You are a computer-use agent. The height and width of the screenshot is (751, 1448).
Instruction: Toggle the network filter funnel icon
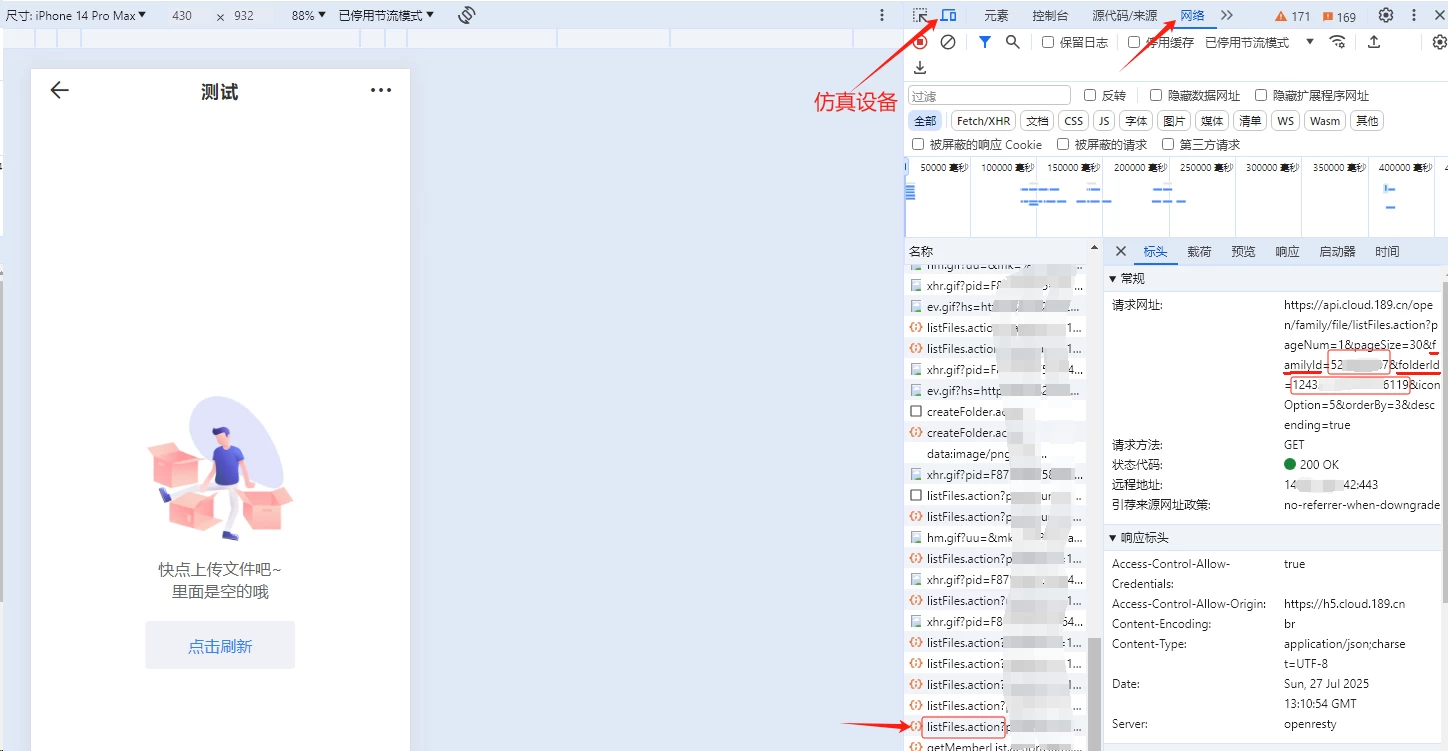tap(985, 42)
